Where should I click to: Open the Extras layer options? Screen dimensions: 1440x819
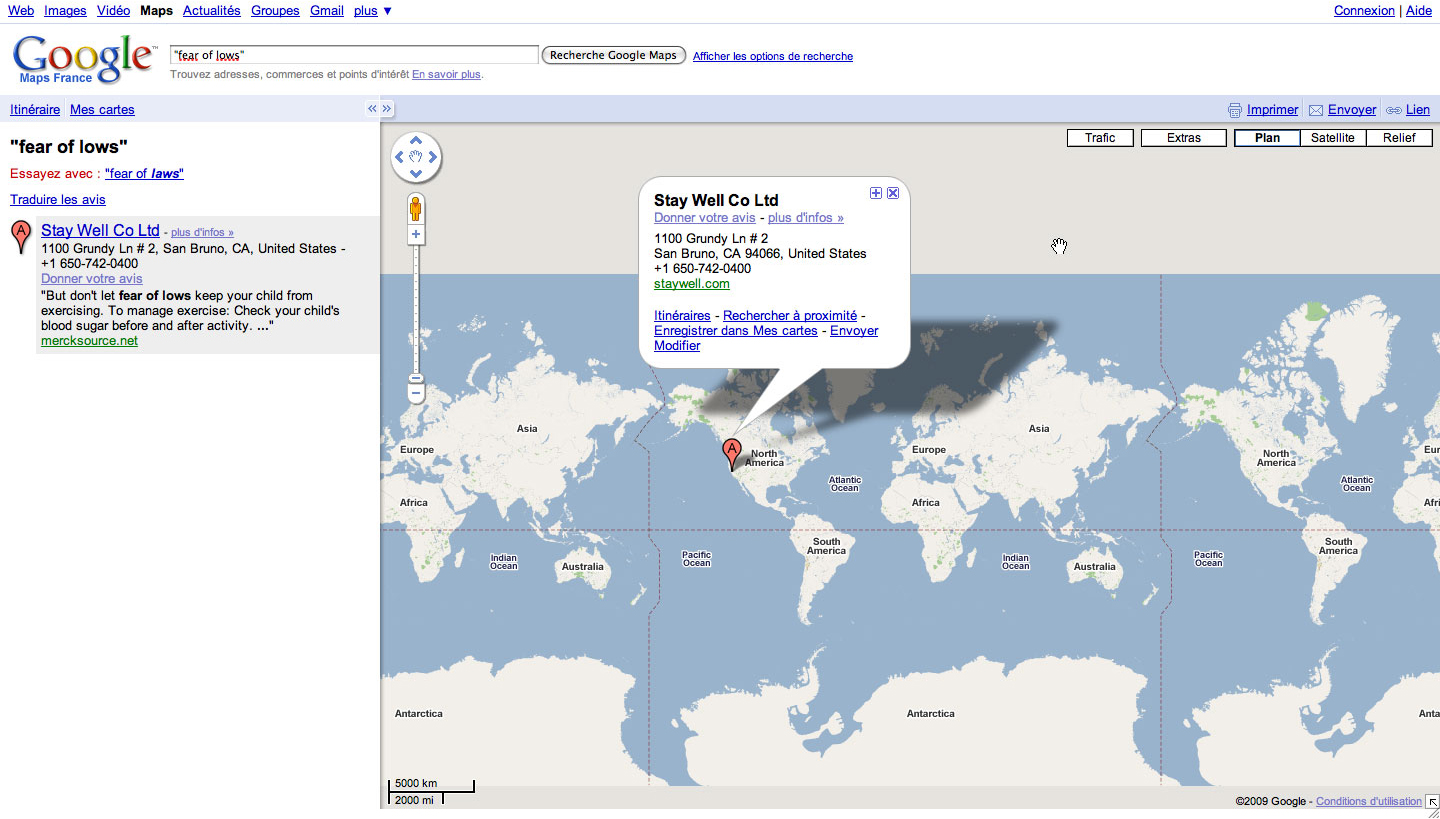tap(1184, 138)
